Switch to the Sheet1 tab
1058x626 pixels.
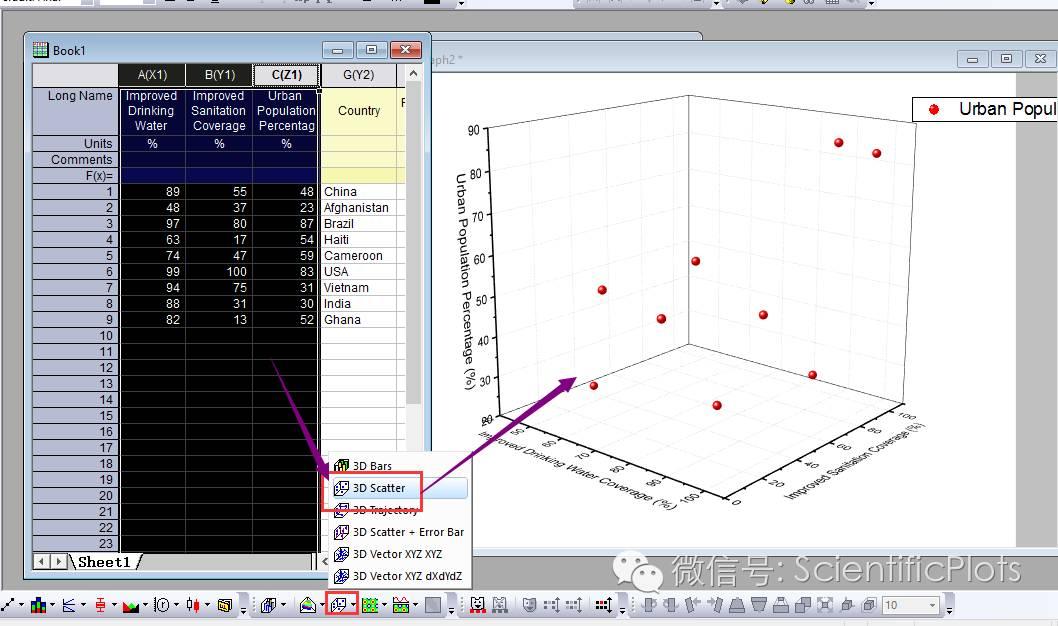click(105, 562)
